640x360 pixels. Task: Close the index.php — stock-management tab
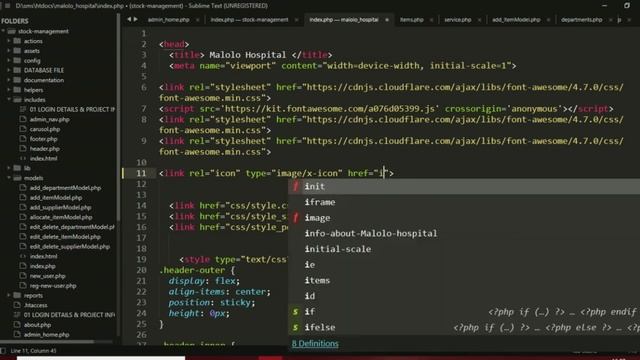tap(296, 20)
